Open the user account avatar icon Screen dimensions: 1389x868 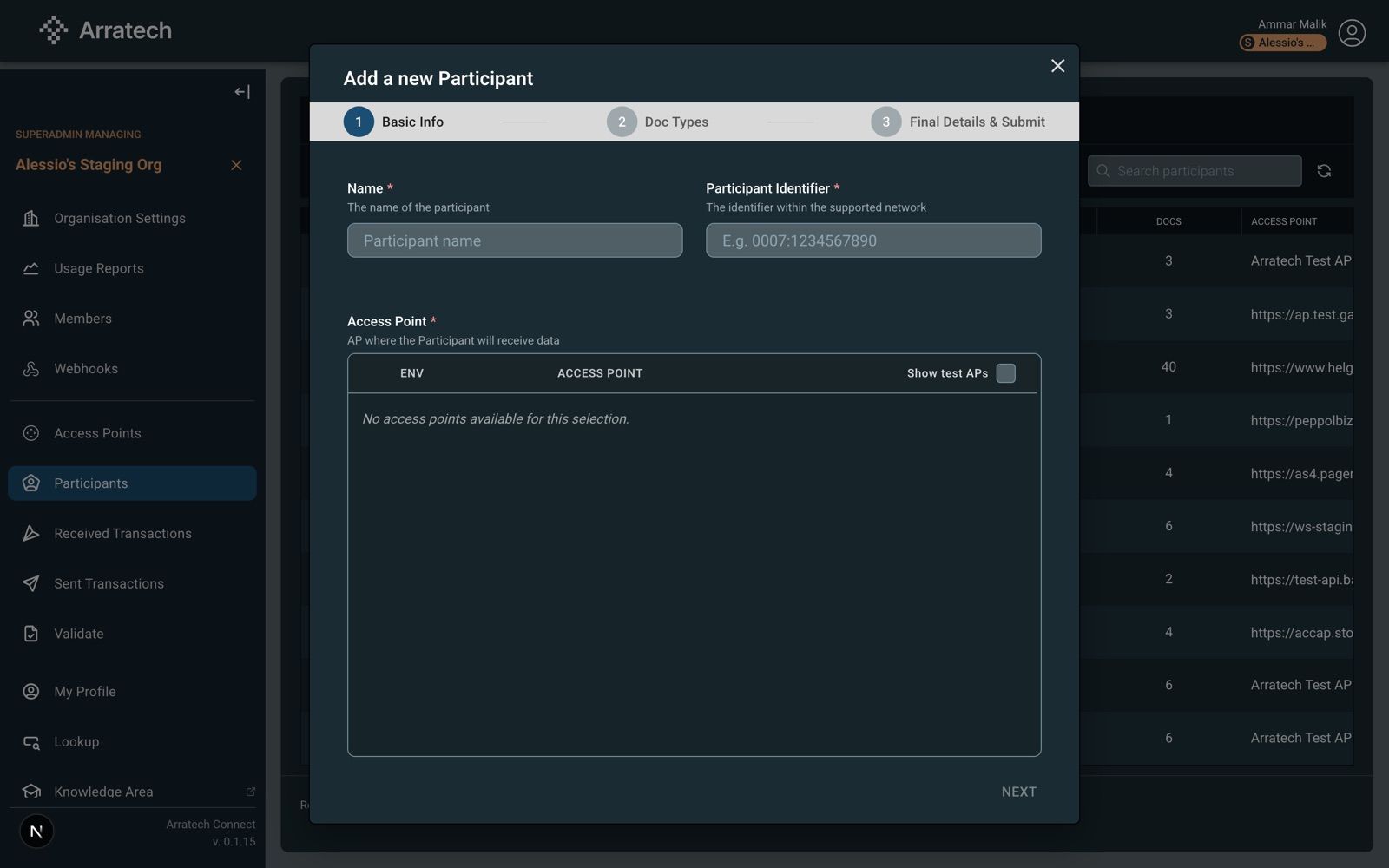1352,33
